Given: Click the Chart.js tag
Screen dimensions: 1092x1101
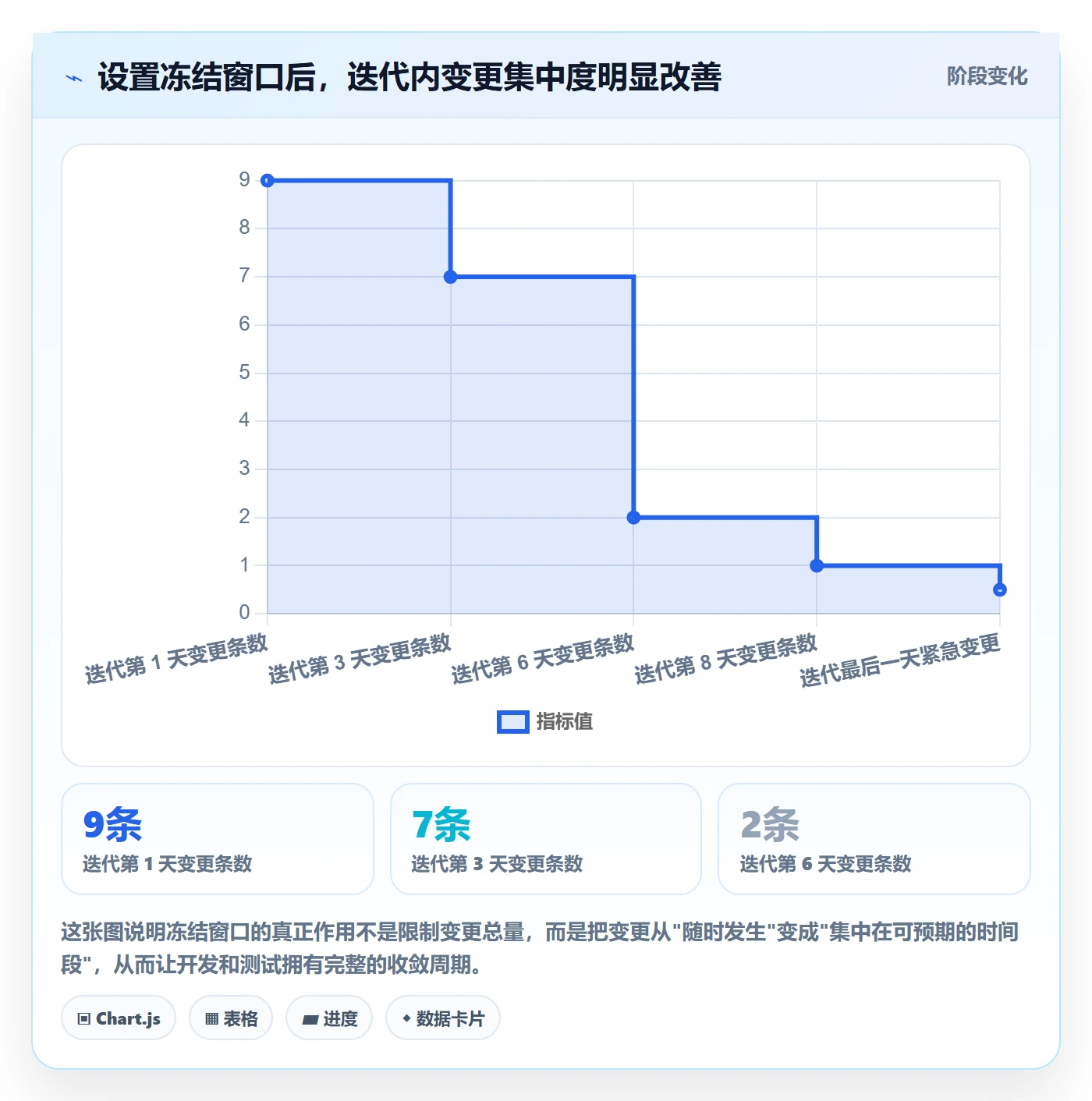Looking at the screenshot, I should 119,1018.
